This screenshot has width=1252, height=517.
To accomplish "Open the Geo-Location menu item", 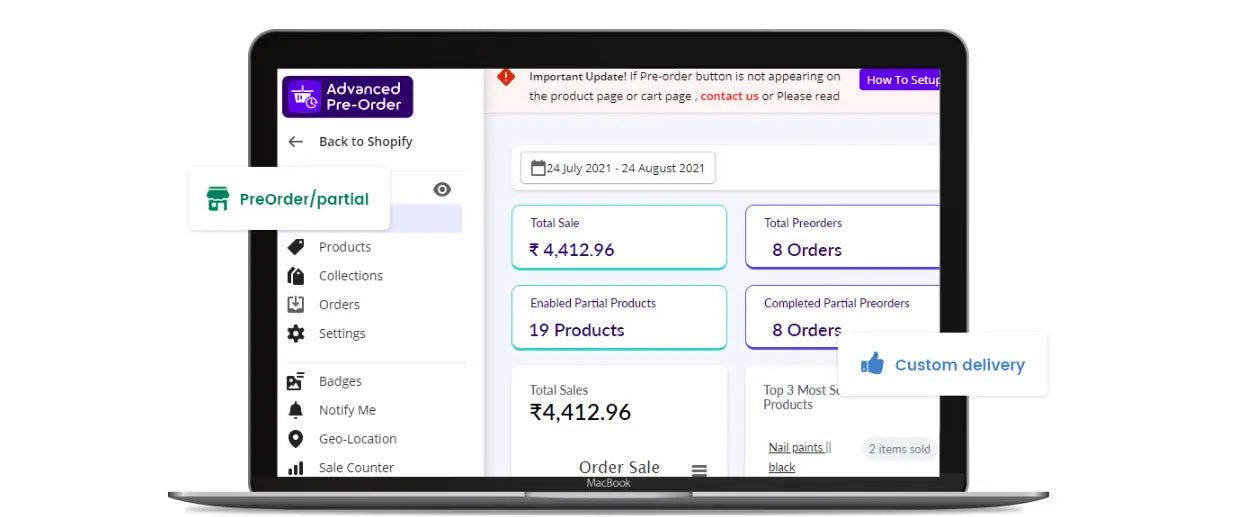I will (358, 439).
